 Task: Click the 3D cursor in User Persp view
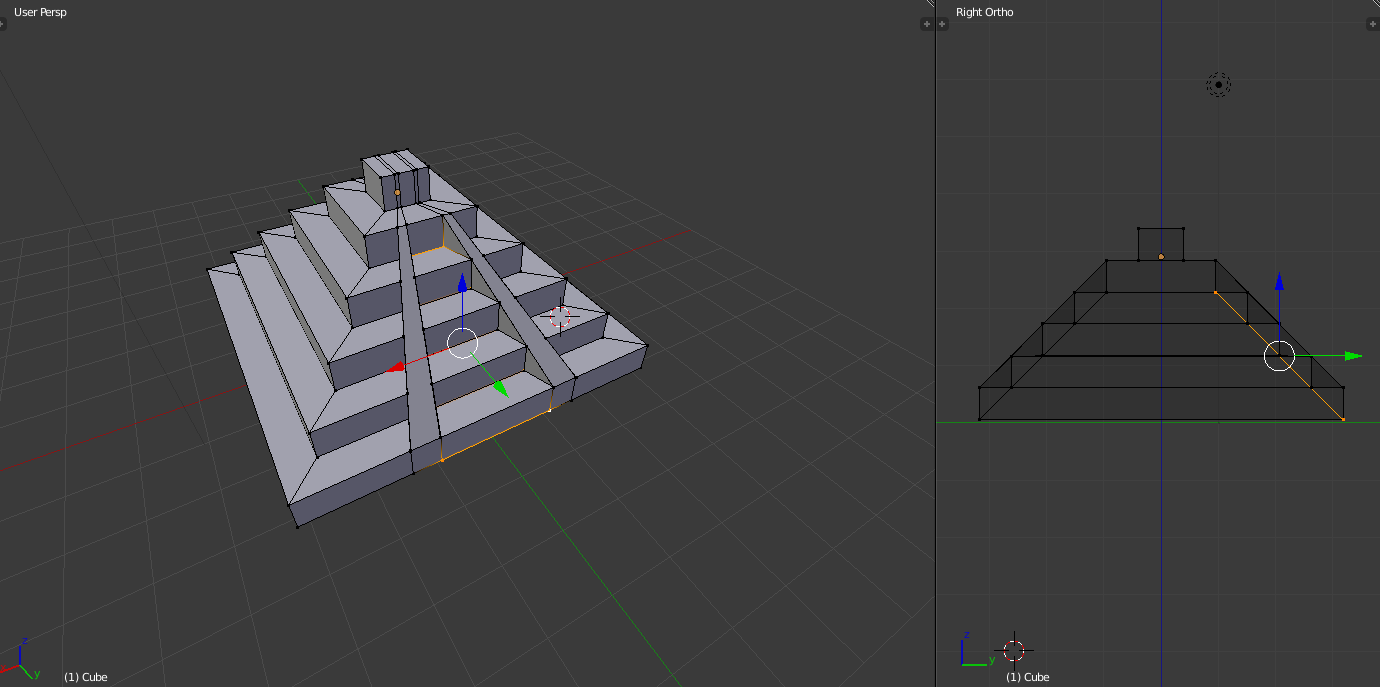pyautogui.click(x=560, y=317)
